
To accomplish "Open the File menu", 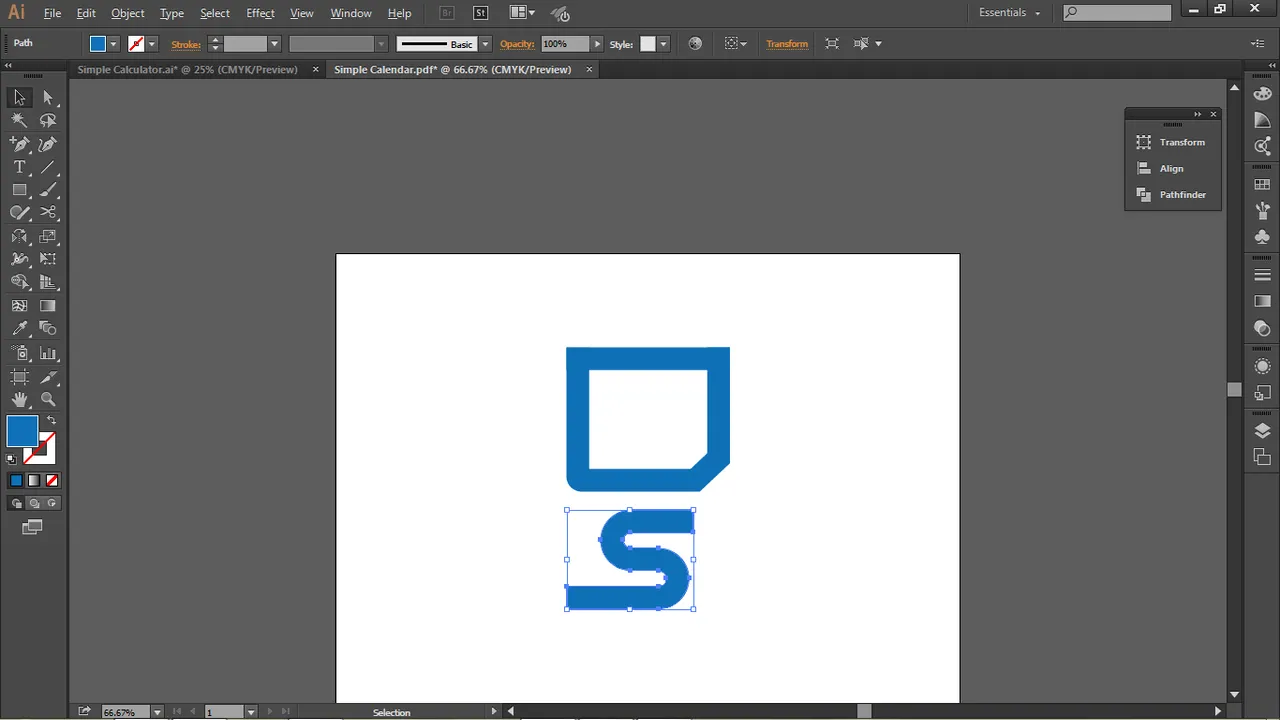I will [x=52, y=13].
